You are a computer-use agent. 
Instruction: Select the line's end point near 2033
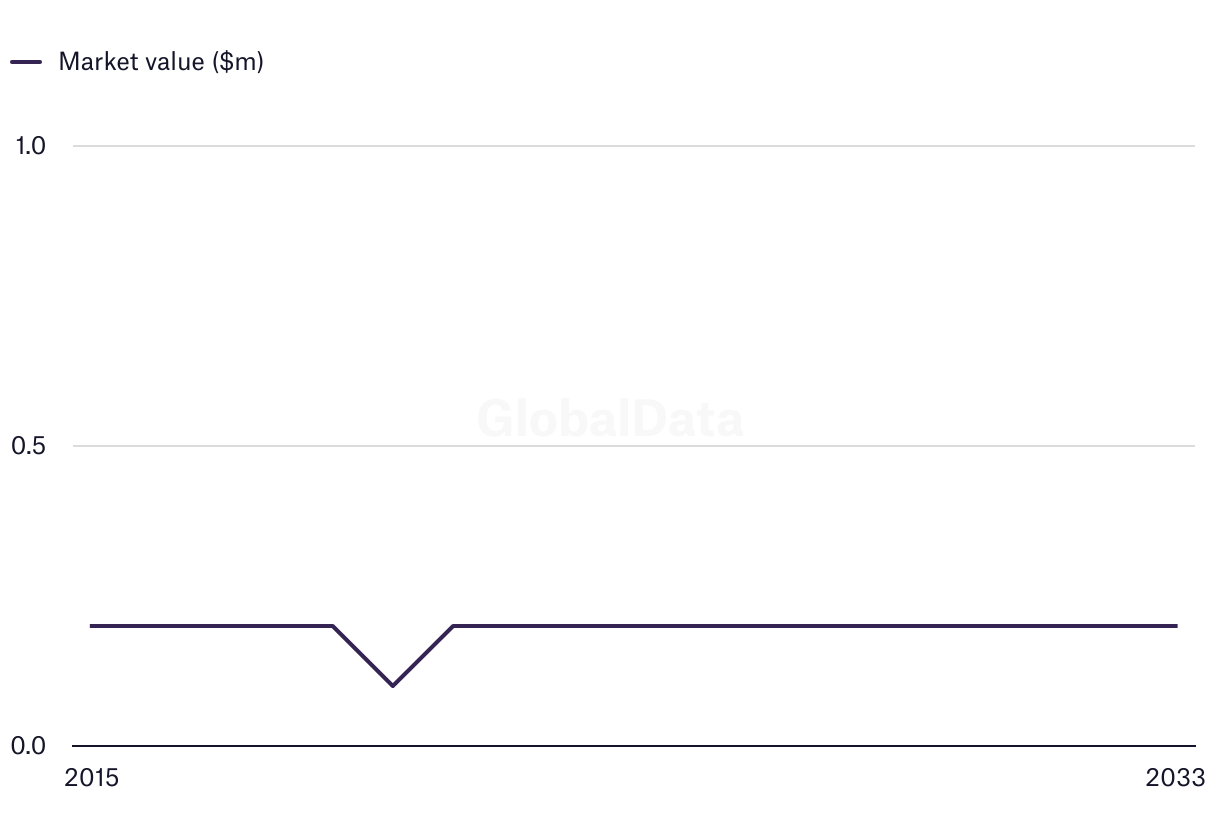[1176, 626]
